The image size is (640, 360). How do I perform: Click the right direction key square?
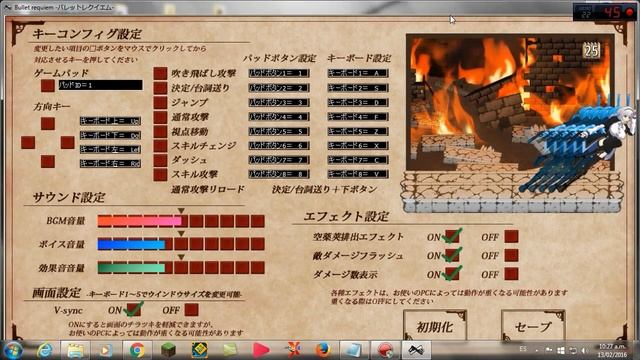pos(67,142)
